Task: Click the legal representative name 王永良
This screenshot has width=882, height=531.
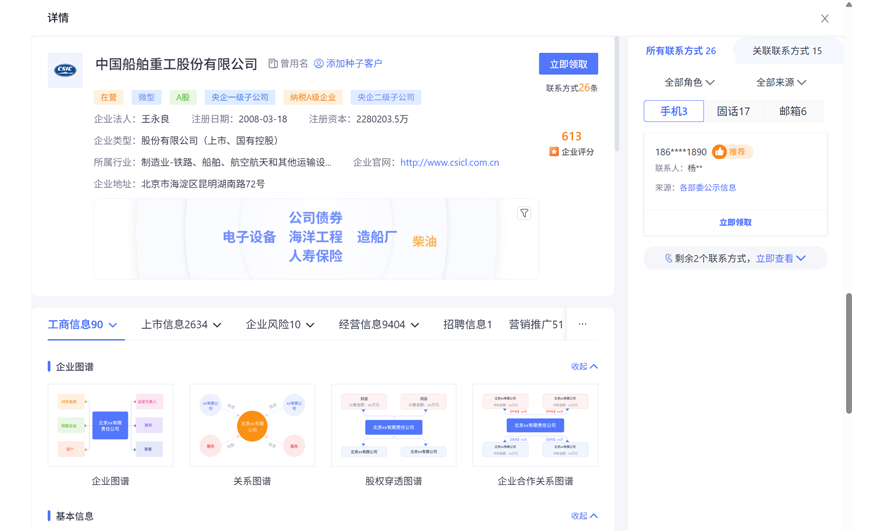Action: tap(155, 119)
